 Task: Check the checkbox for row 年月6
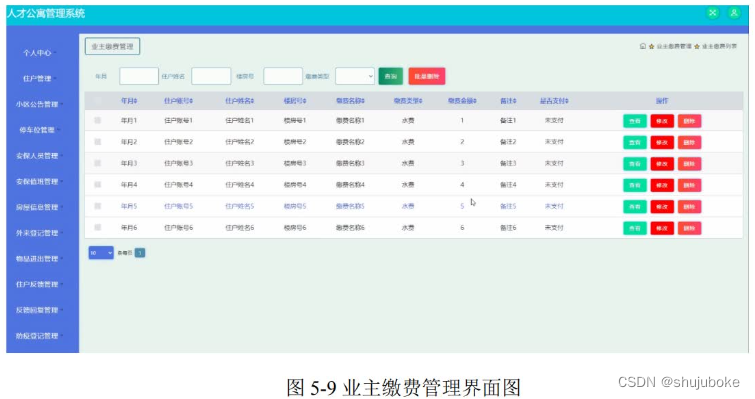98,227
